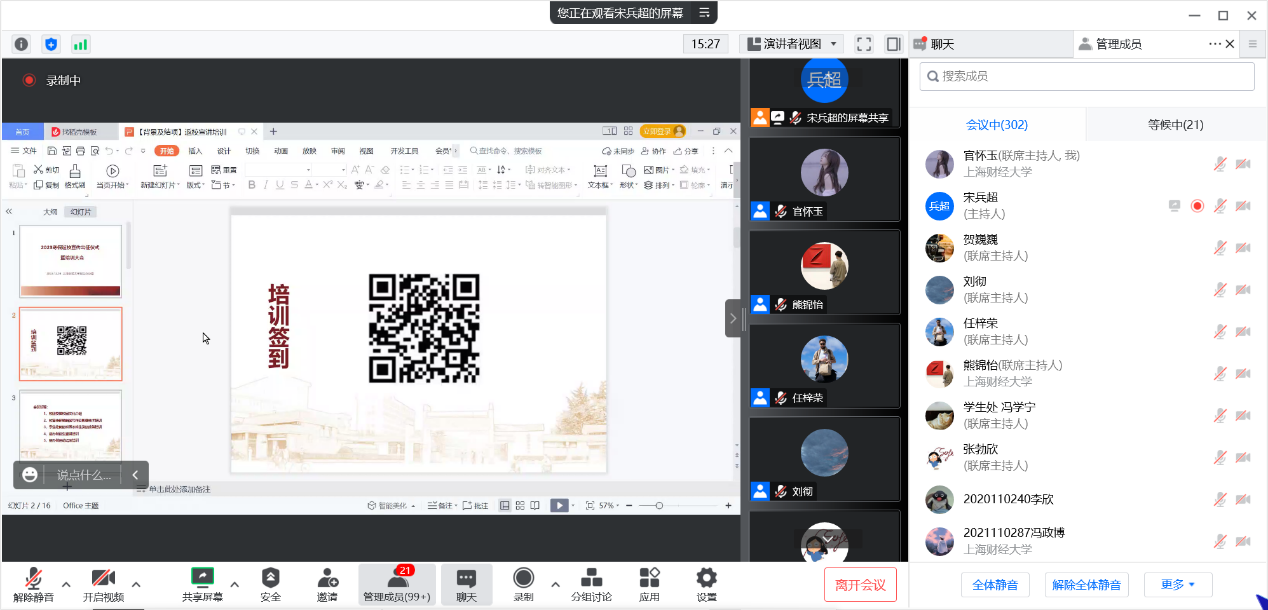Expand audio options arrow beside 解除静音

tap(66, 584)
